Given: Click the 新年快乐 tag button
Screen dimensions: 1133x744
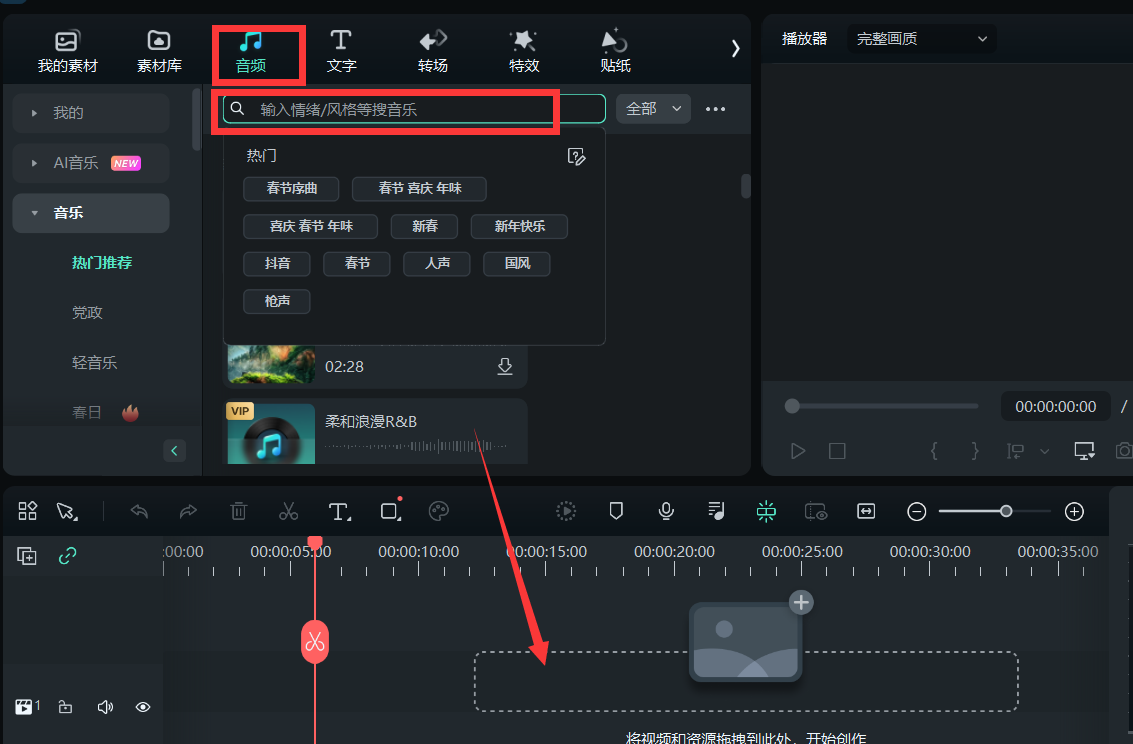Looking at the screenshot, I should click(x=519, y=226).
